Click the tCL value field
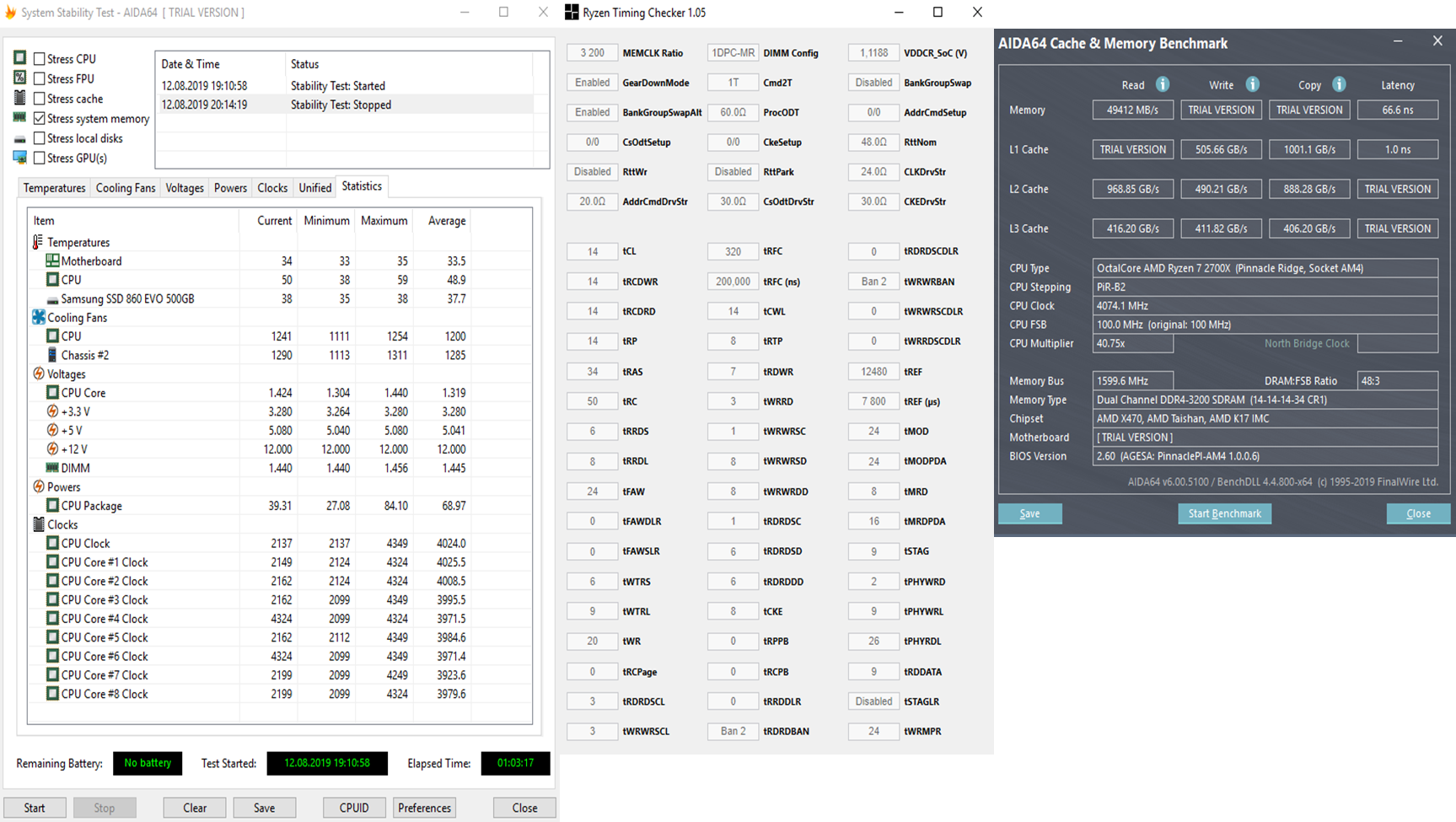Viewport: 1456px width, 822px height. click(593, 251)
